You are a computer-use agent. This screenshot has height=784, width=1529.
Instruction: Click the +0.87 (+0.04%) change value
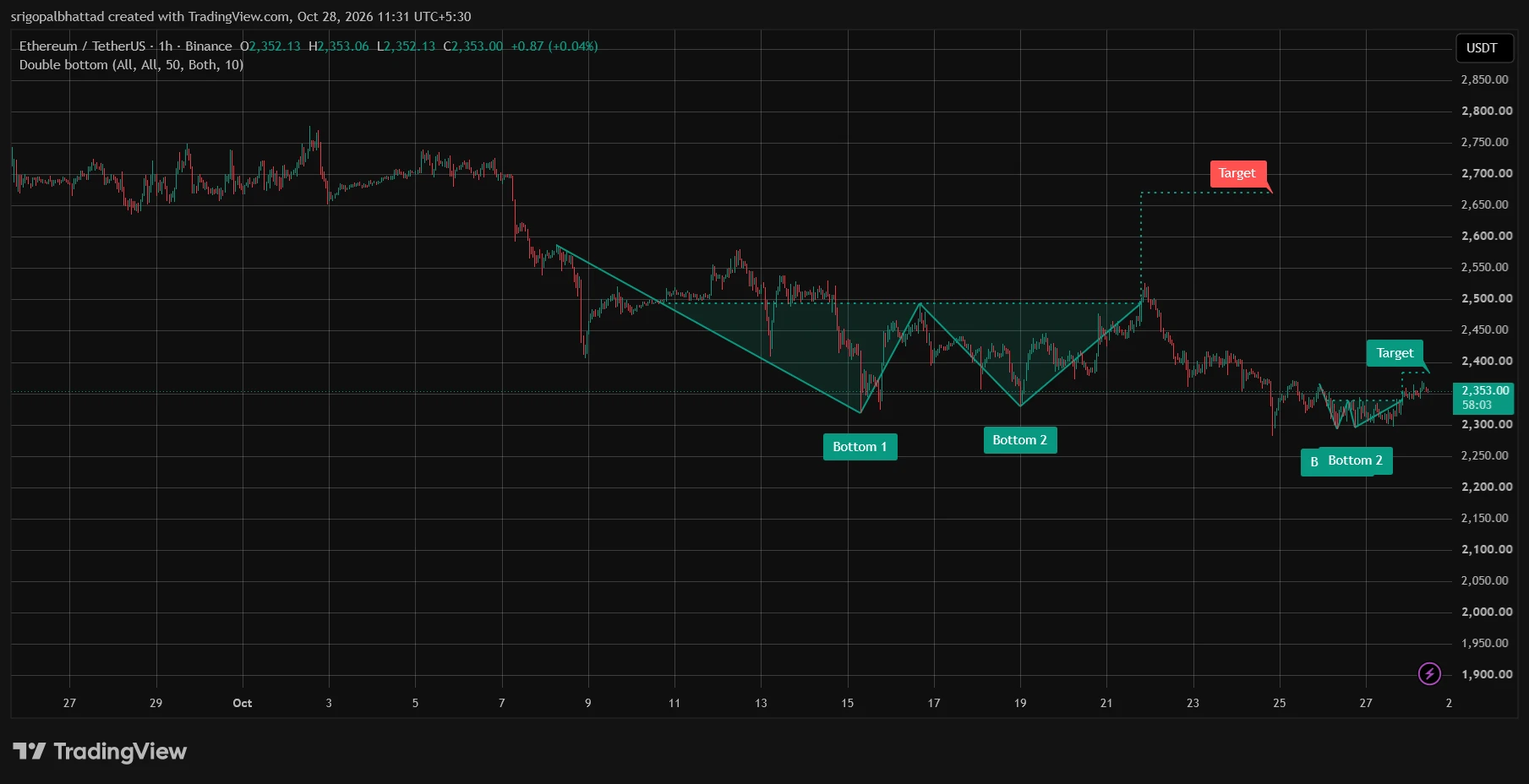(x=554, y=46)
